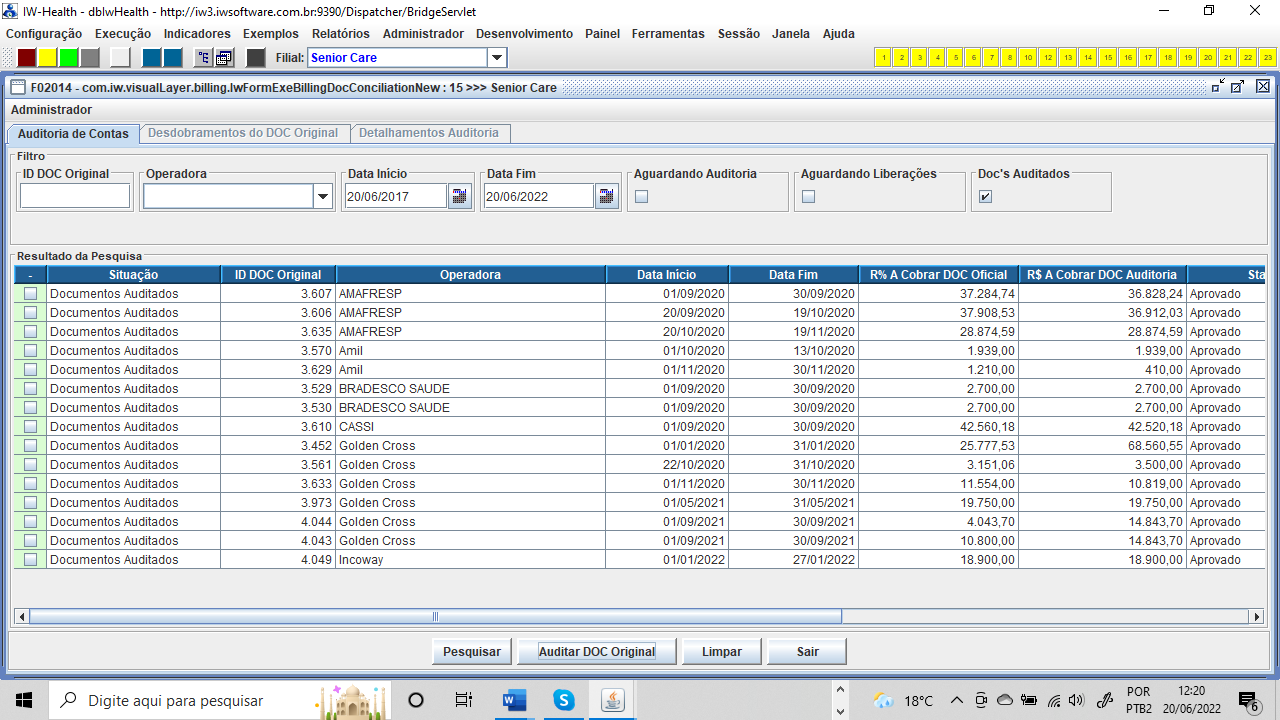Viewport: 1280px width, 720px height.
Task: Open the Configuração menu
Action: click(x=44, y=34)
